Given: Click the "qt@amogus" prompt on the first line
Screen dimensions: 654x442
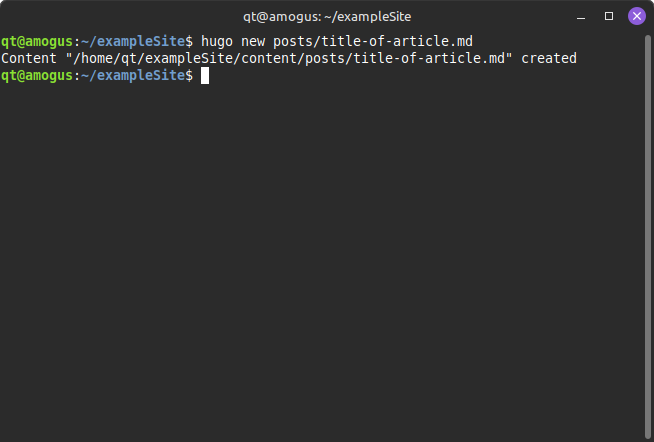Looking at the screenshot, I should (x=37, y=41).
